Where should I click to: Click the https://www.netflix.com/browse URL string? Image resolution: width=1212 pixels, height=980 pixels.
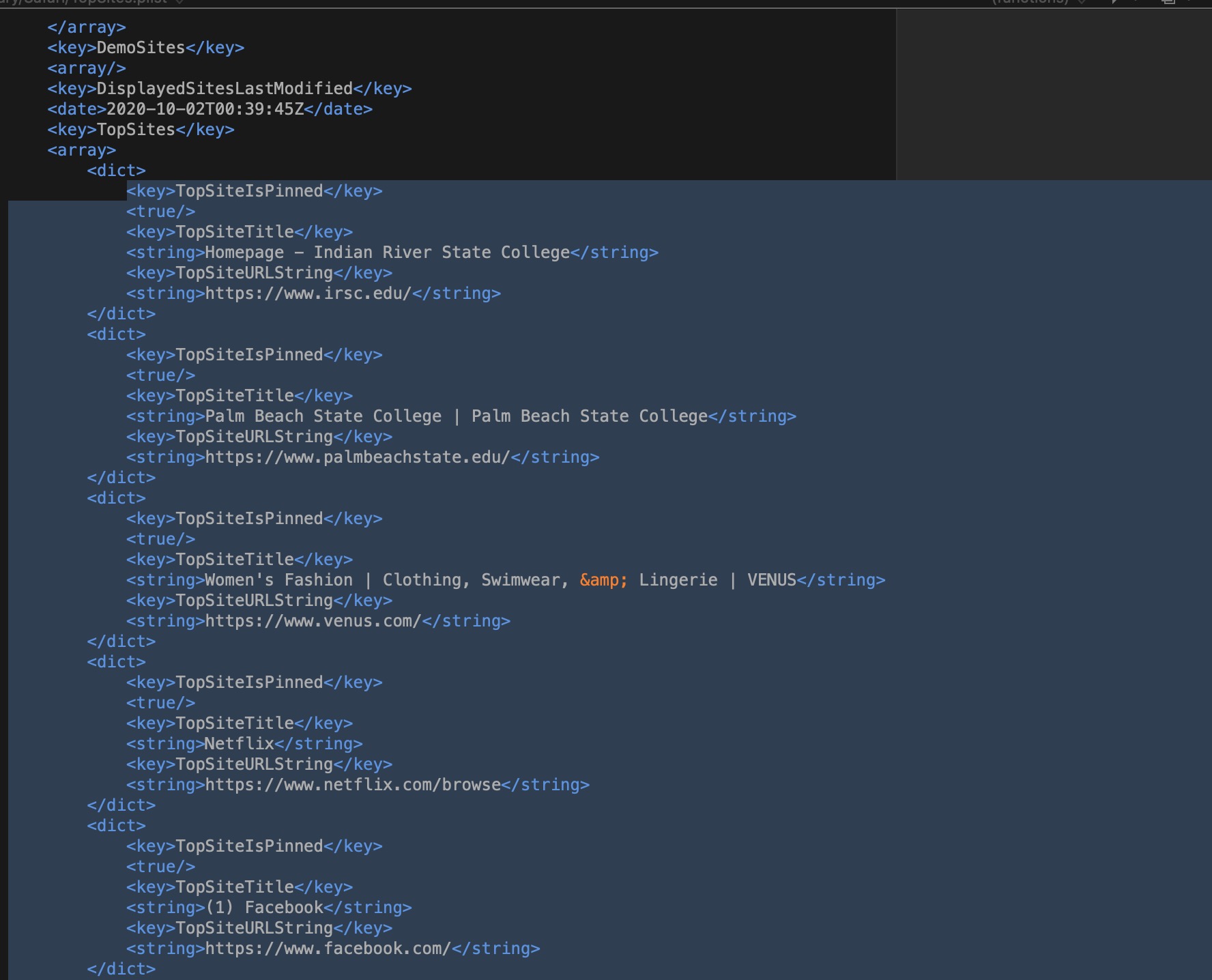(x=358, y=785)
